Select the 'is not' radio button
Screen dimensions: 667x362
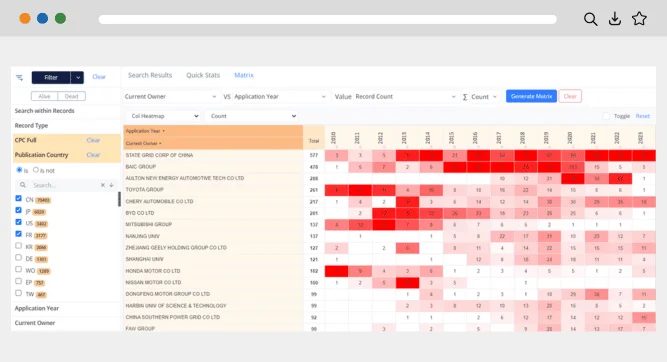pos(36,170)
